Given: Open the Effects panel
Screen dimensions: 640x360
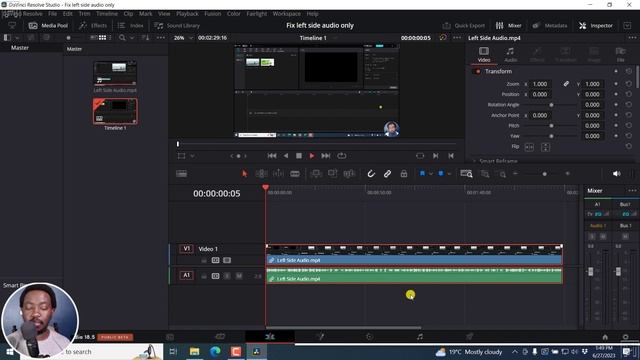Looking at the screenshot, I should 93,25.
